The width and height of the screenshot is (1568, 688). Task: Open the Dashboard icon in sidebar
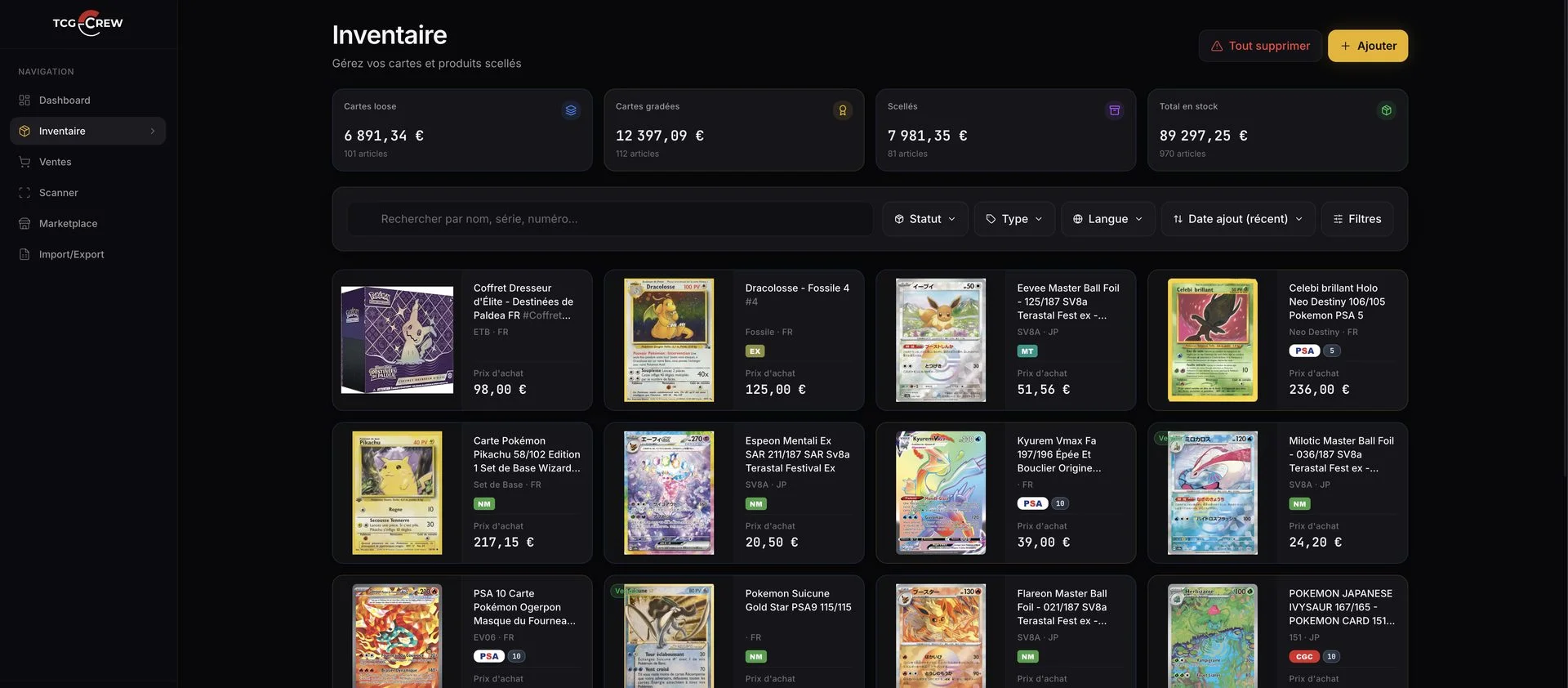pos(24,100)
